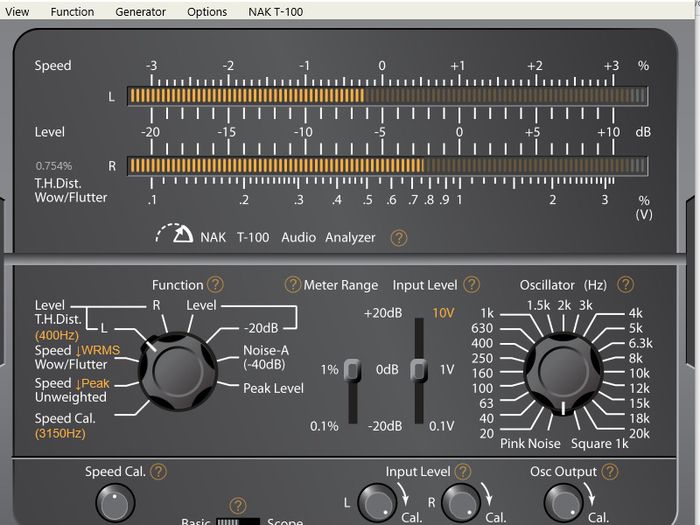Open the NAK T-100 menu
The width and height of the screenshot is (700, 525).
pyautogui.click(x=275, y=12)
